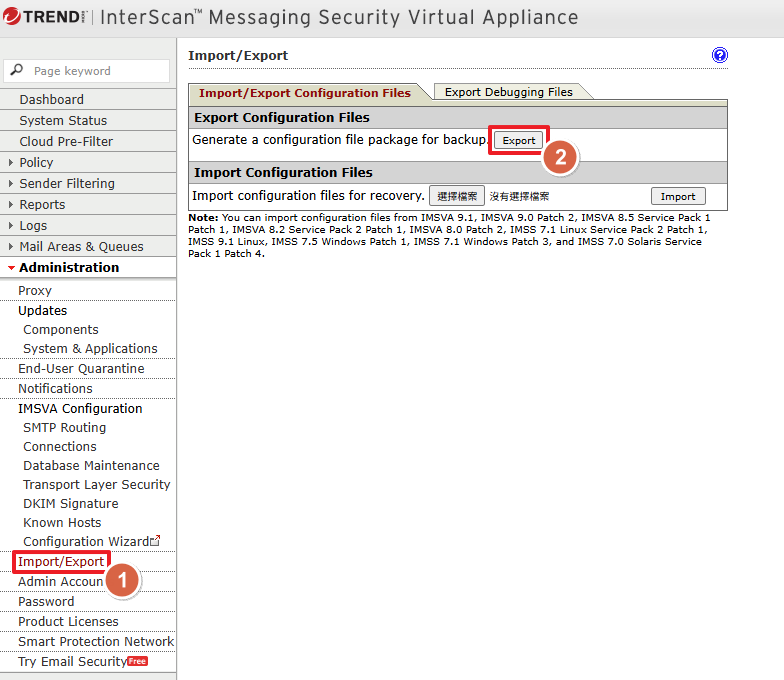Open Try Email Security link

click(72, 662)
